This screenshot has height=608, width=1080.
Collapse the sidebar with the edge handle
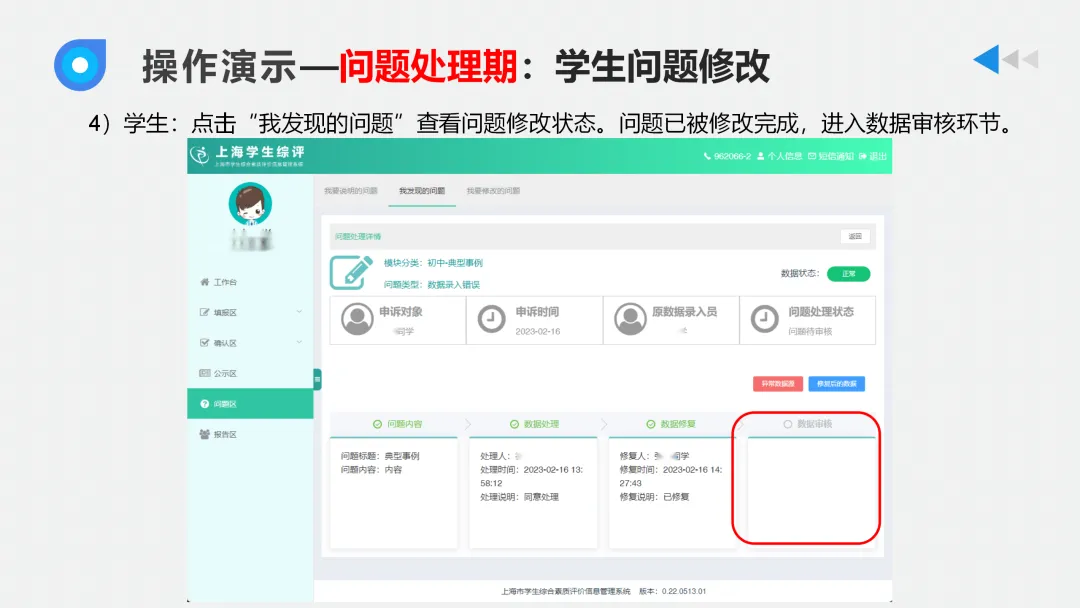318,379
